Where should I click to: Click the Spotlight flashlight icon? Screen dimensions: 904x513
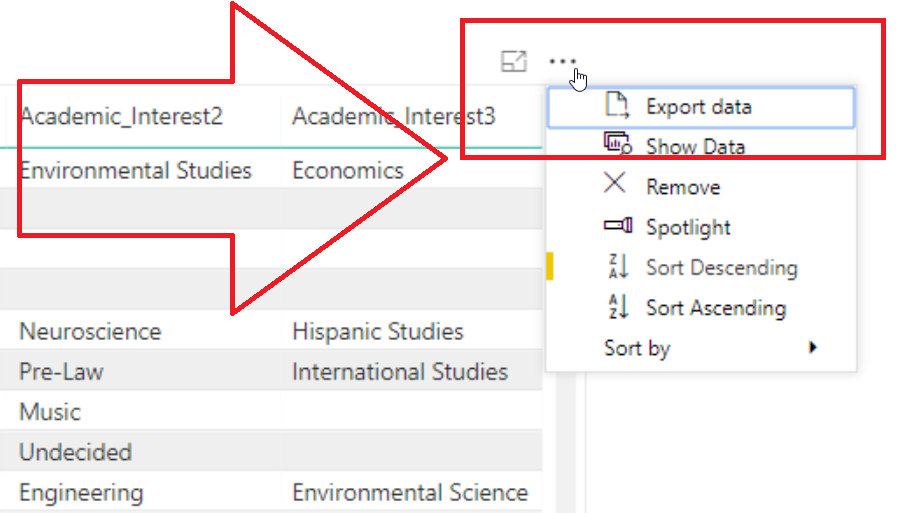[617, 225]
